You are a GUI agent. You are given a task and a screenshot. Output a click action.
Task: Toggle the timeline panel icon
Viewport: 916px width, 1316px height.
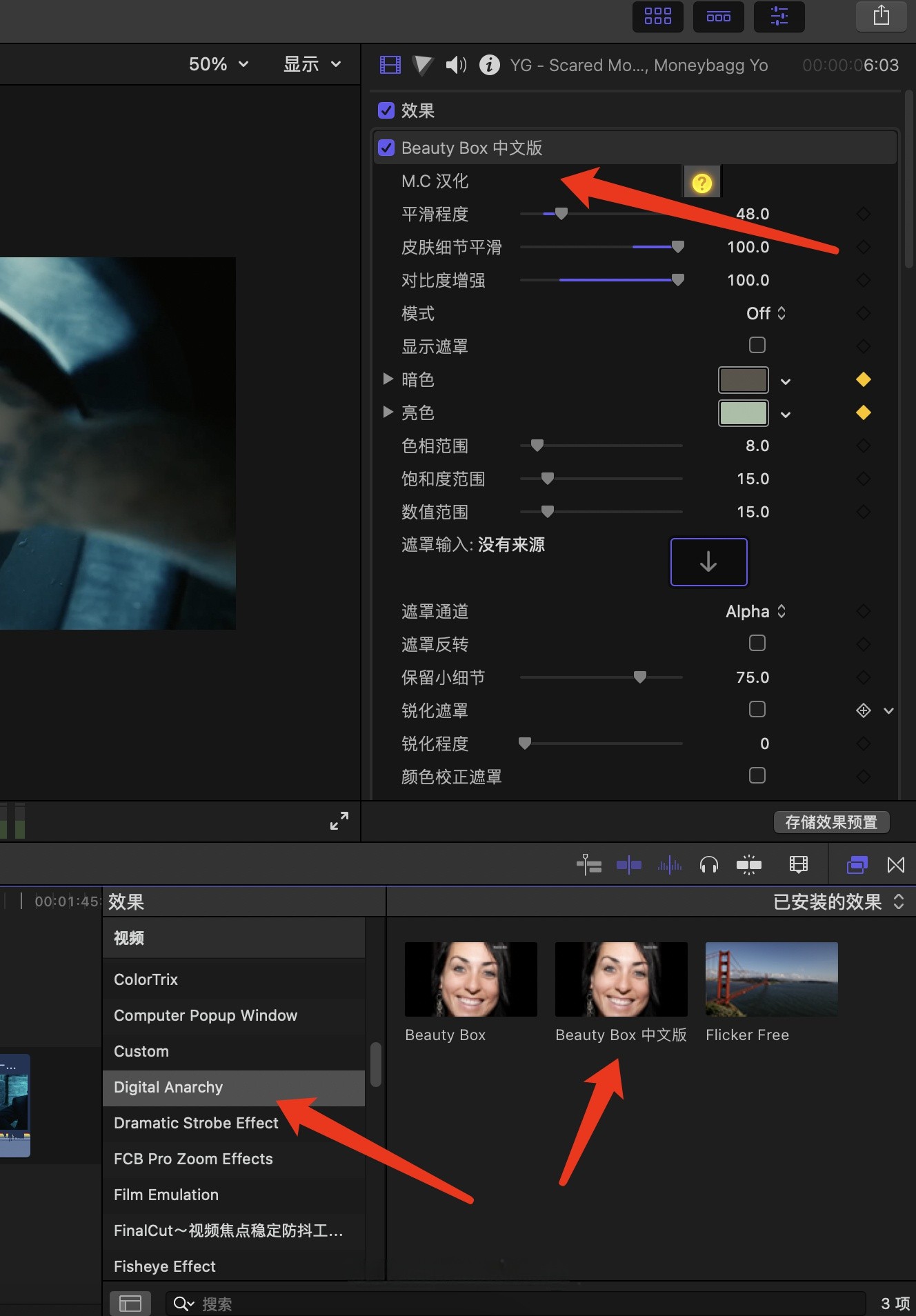[718, 17]
